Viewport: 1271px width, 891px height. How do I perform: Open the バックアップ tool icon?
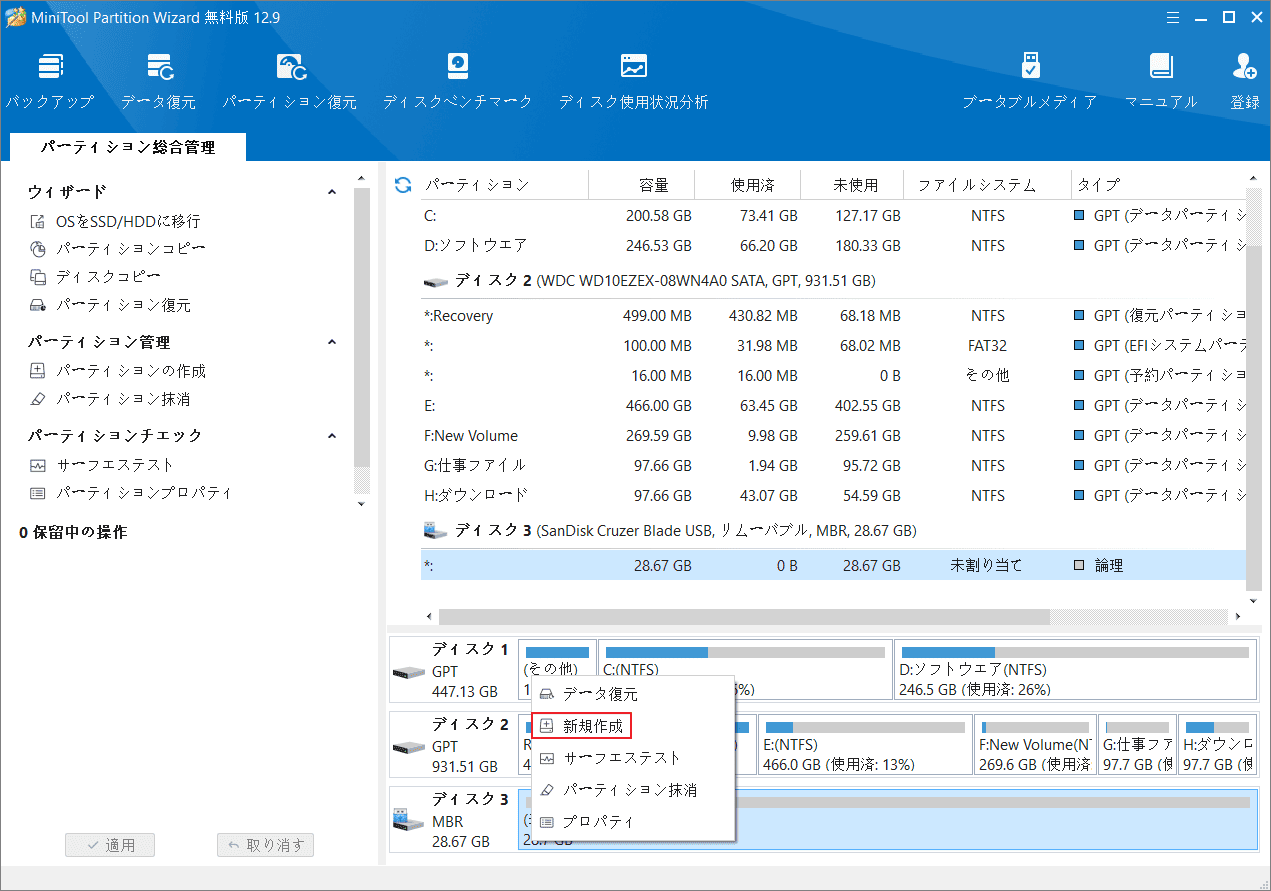click(x=50, y=66)
